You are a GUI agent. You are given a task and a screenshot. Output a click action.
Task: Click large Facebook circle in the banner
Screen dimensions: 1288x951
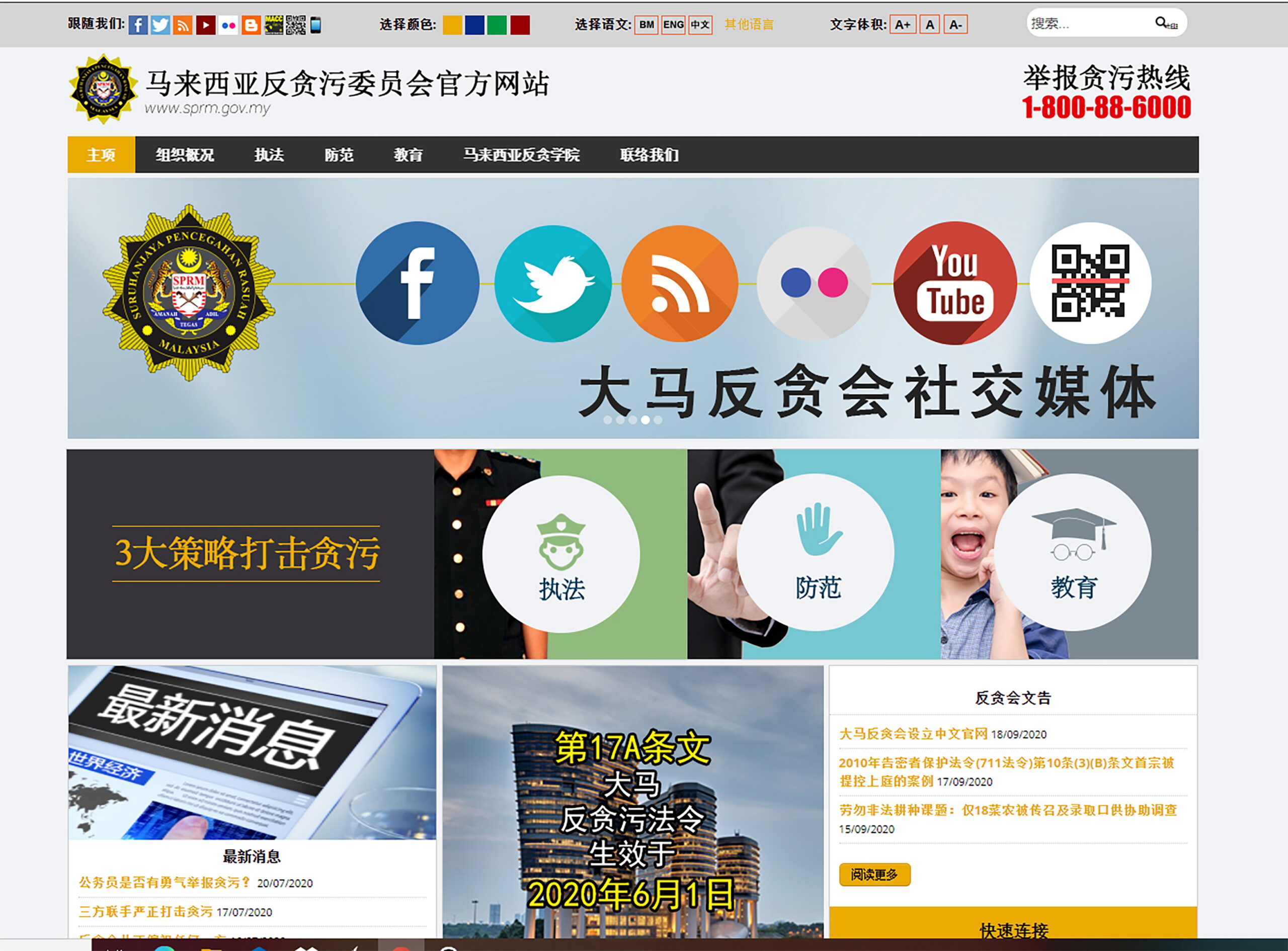pos(418,283)
